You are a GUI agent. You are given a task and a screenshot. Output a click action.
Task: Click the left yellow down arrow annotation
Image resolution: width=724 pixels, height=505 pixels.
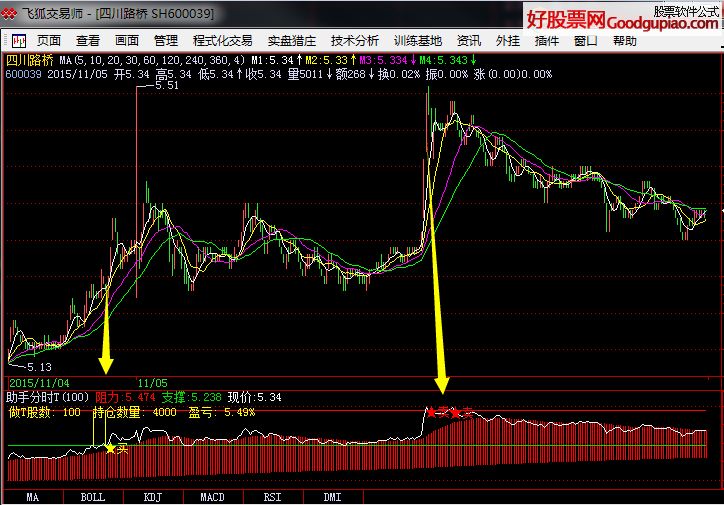(x=106, y=359)
